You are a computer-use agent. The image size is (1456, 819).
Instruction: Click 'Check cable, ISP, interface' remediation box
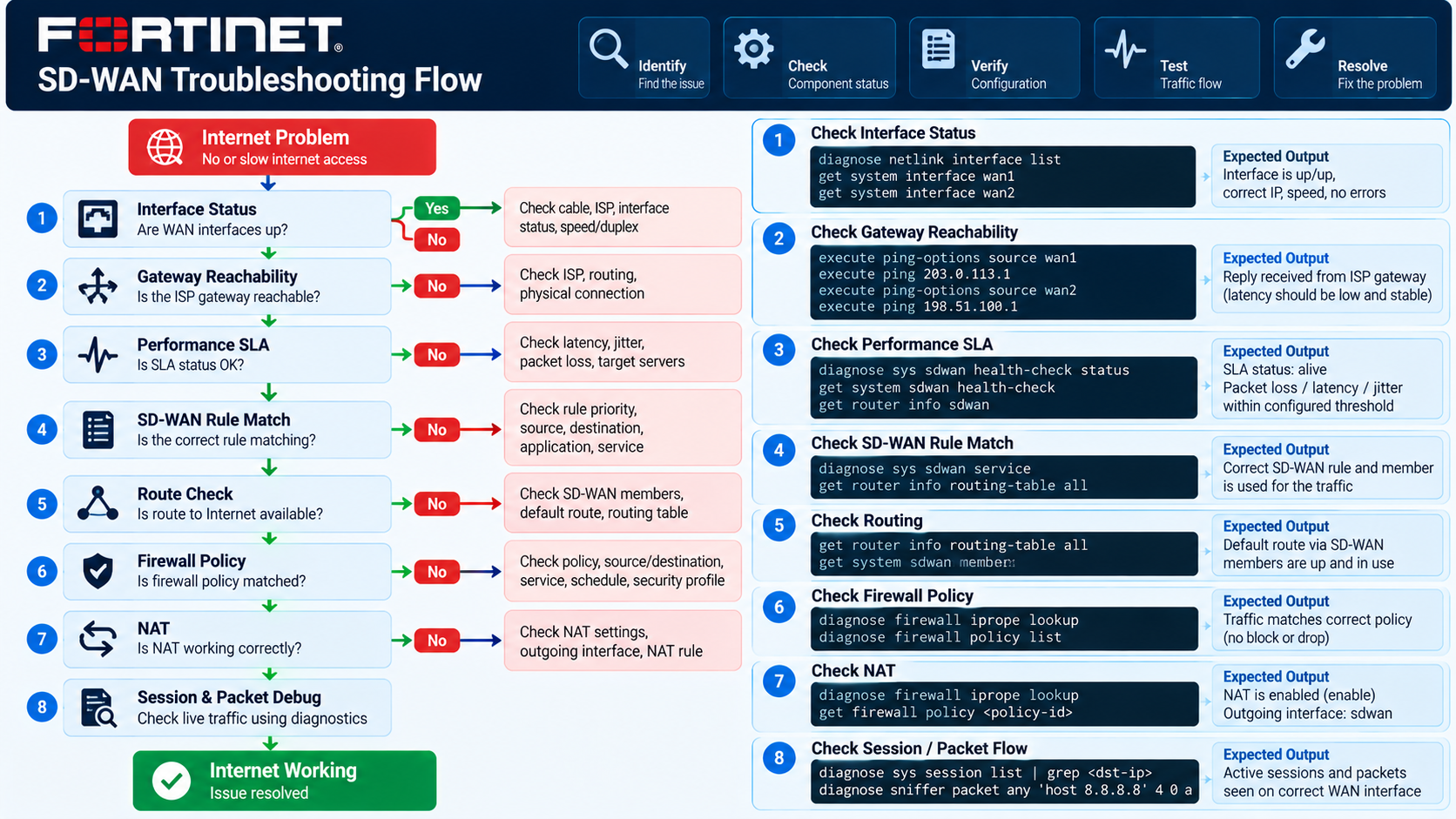(623, 217)
